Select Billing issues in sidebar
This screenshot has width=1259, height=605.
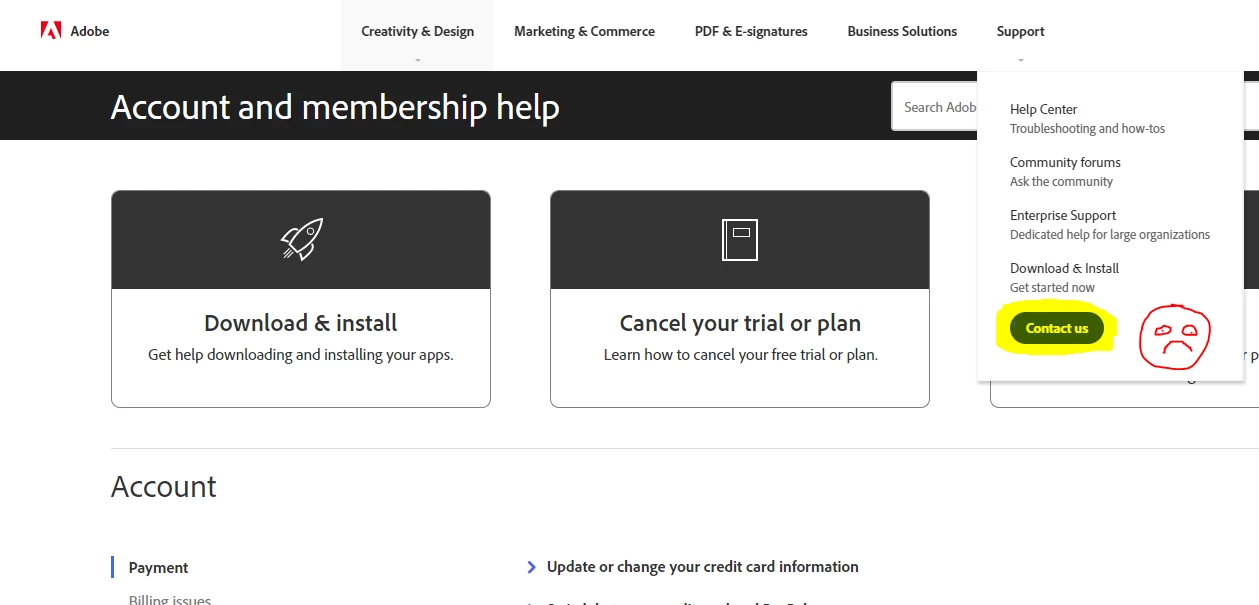coord(170,600)
